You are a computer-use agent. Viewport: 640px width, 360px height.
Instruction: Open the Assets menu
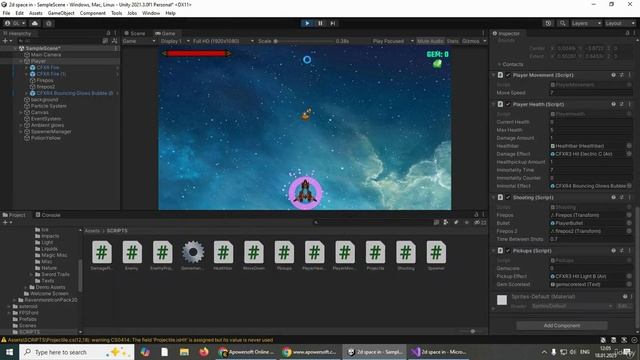36,13
